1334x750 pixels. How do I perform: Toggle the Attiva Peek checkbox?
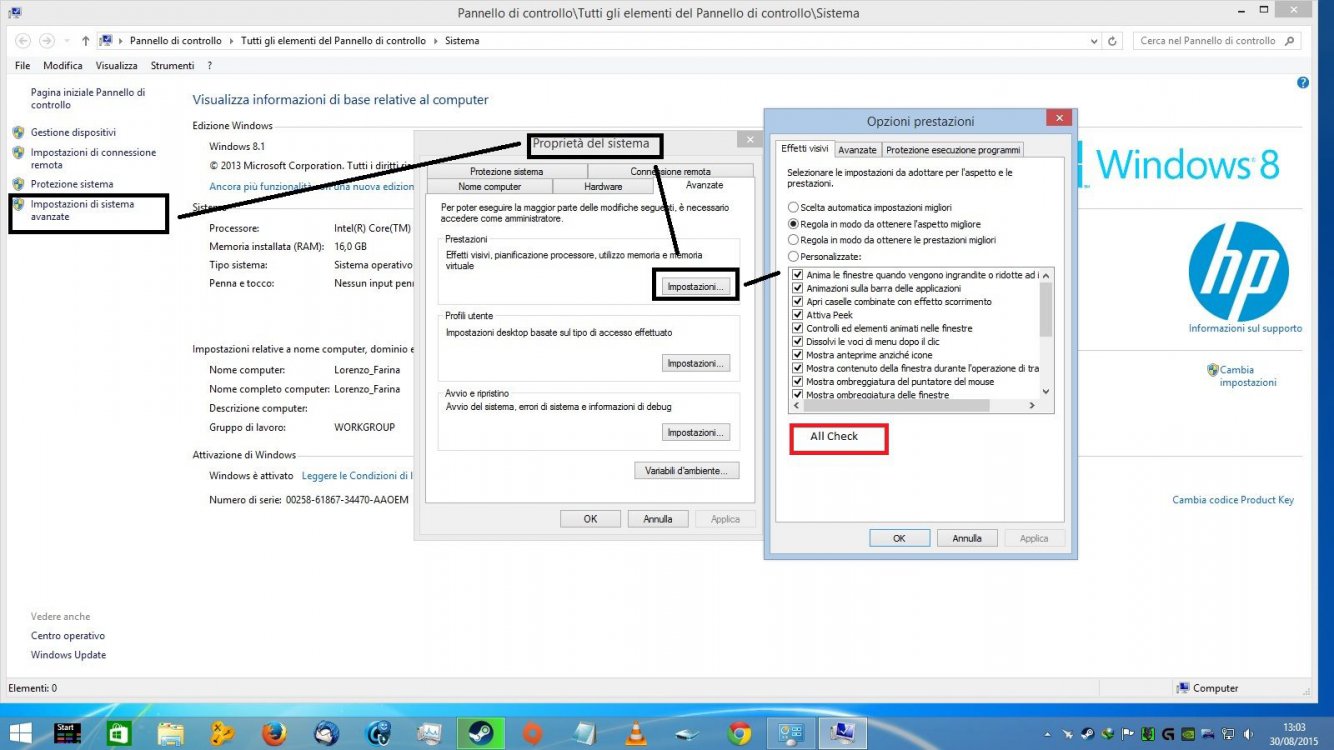tap(798, 315)
